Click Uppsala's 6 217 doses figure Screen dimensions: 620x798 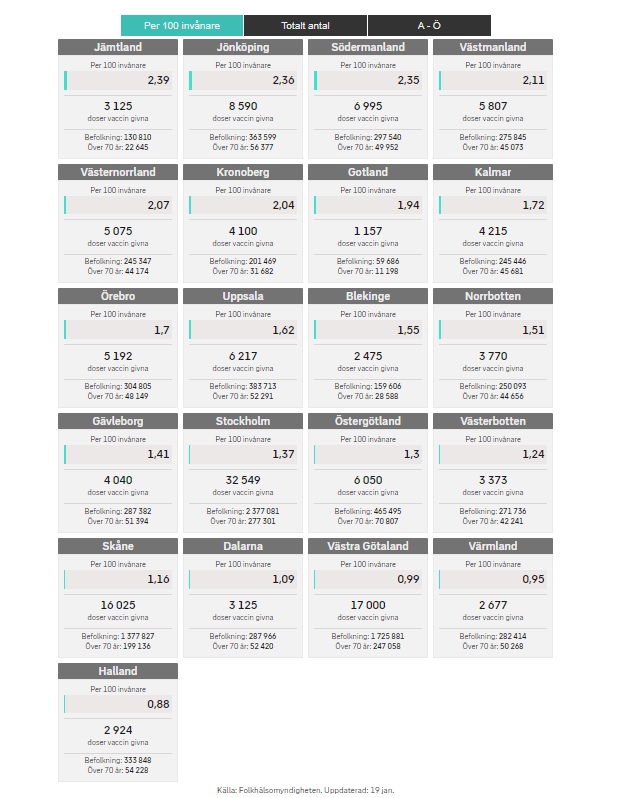(x=243, y=355)
